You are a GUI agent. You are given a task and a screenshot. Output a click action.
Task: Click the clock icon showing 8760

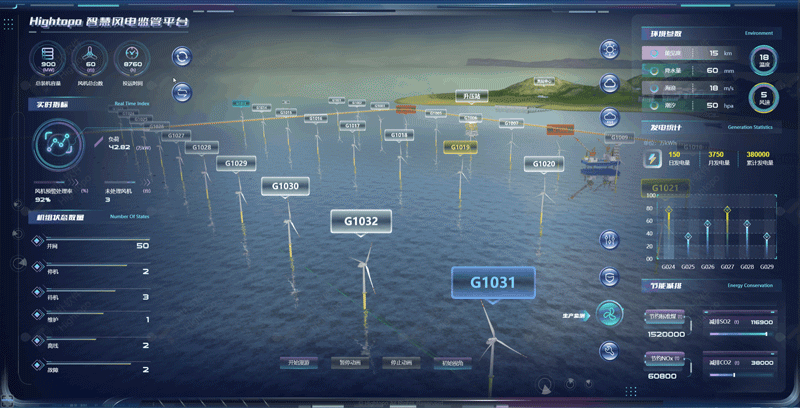132,59
